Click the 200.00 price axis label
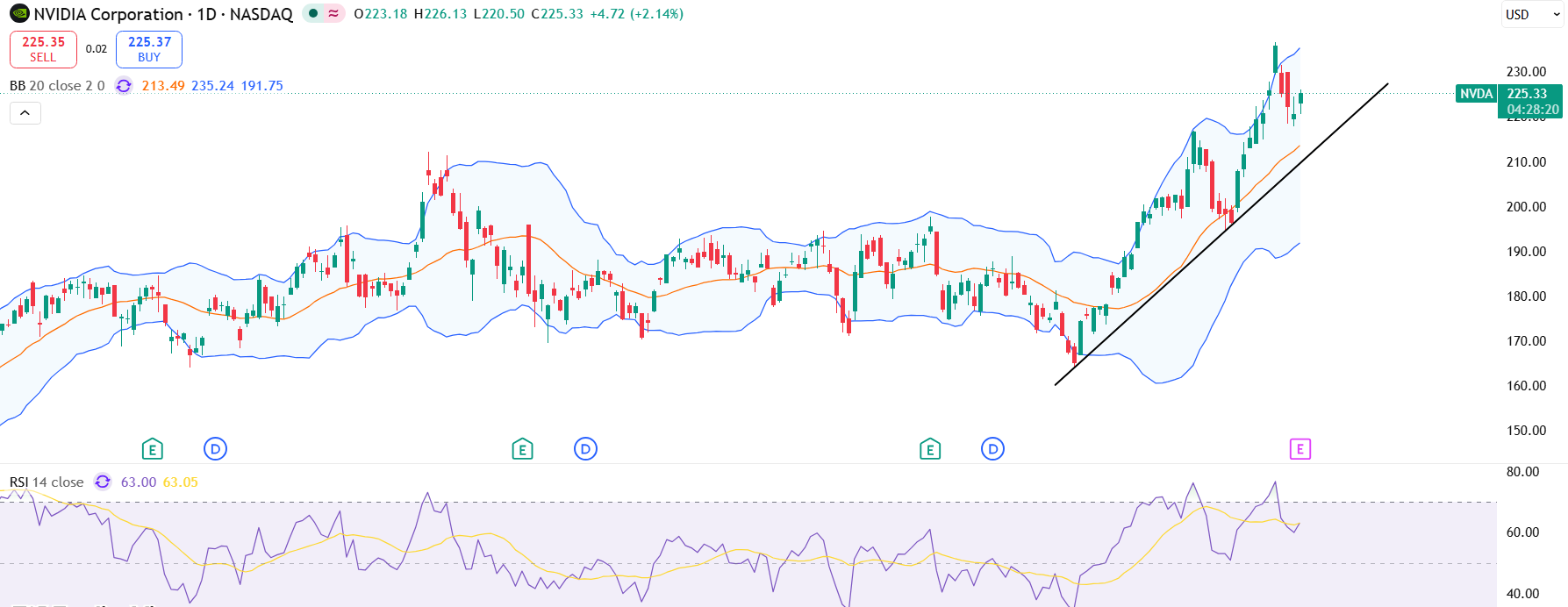 click(x=1526, y=207)
